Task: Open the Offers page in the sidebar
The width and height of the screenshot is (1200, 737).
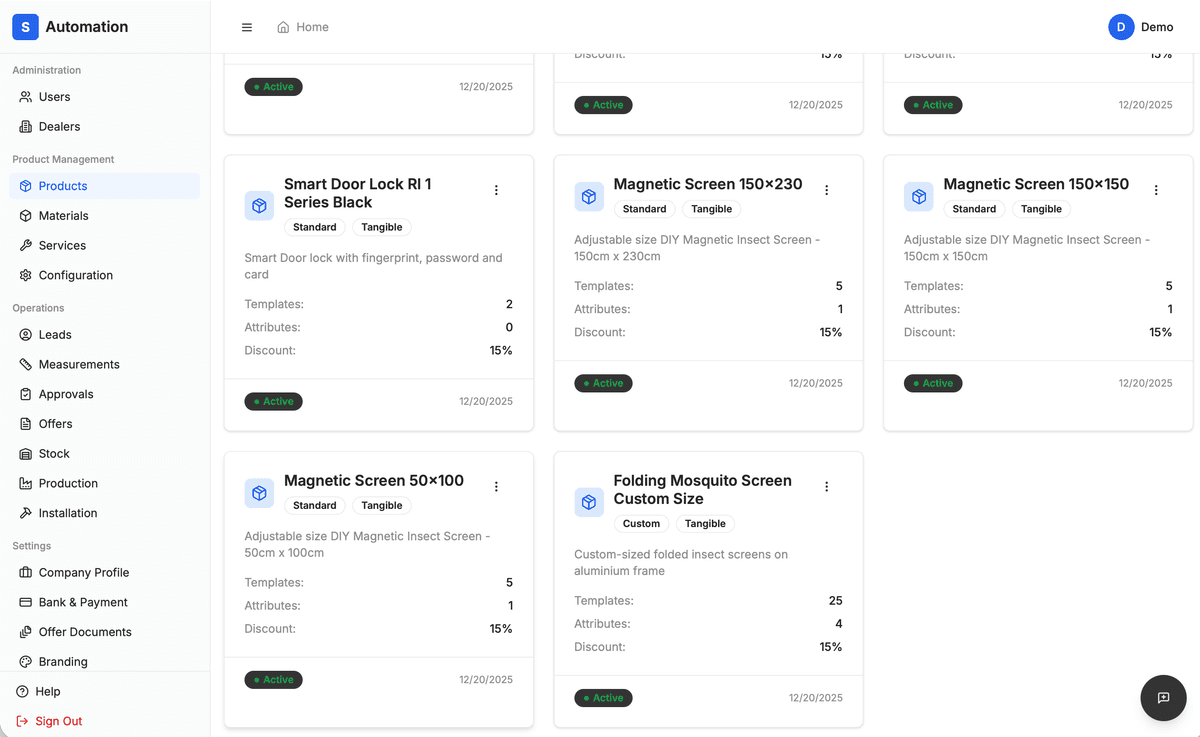Action: pos(55,424)
